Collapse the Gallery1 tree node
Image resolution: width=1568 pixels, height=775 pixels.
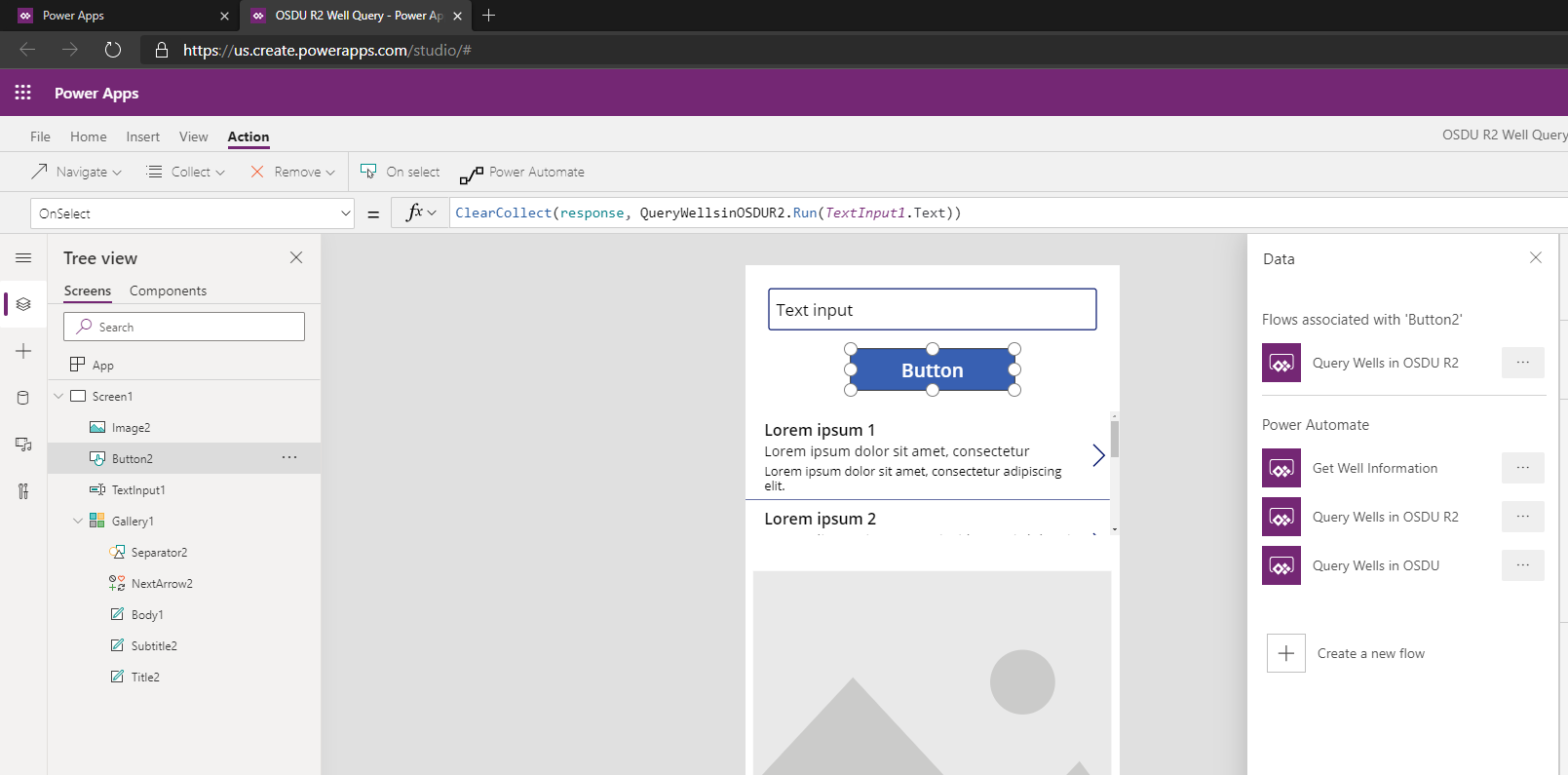coord(78,521)
